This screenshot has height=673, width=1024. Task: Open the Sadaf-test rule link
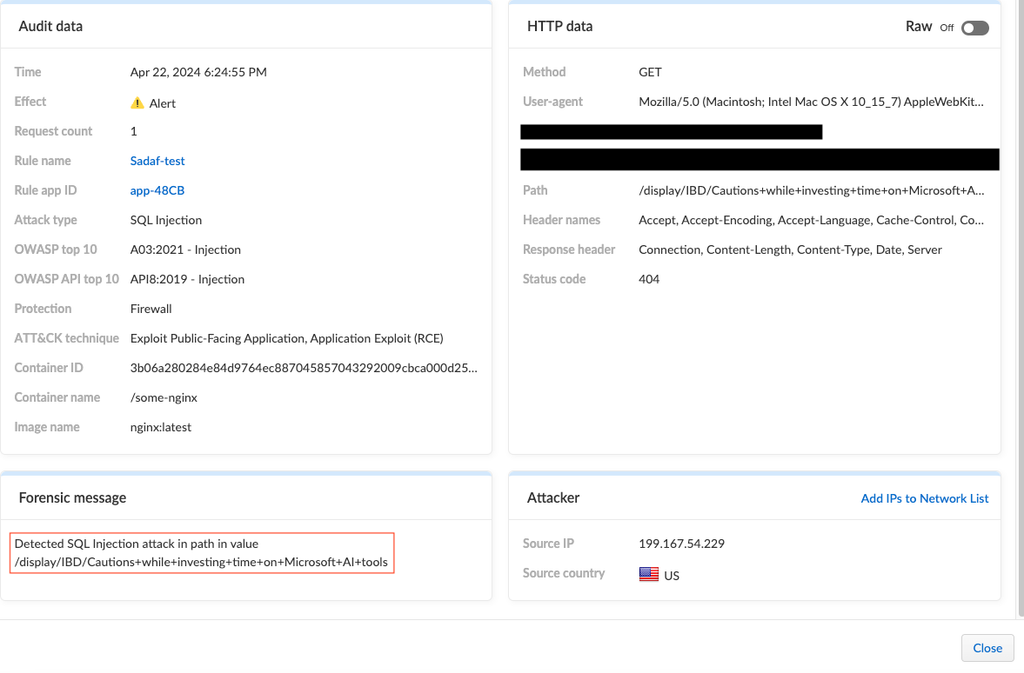click(157, 161)
